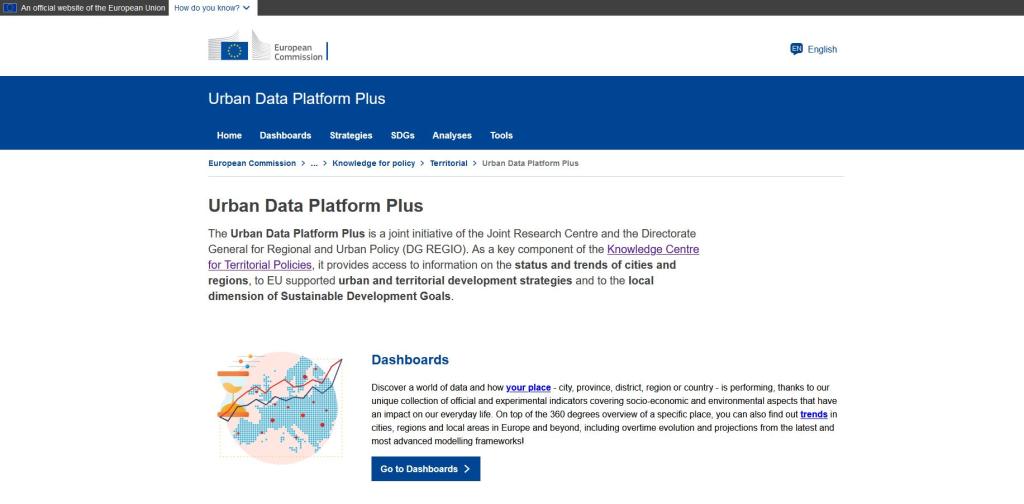Click the Knowledge for policy breadcrumb

pos(374,163)
